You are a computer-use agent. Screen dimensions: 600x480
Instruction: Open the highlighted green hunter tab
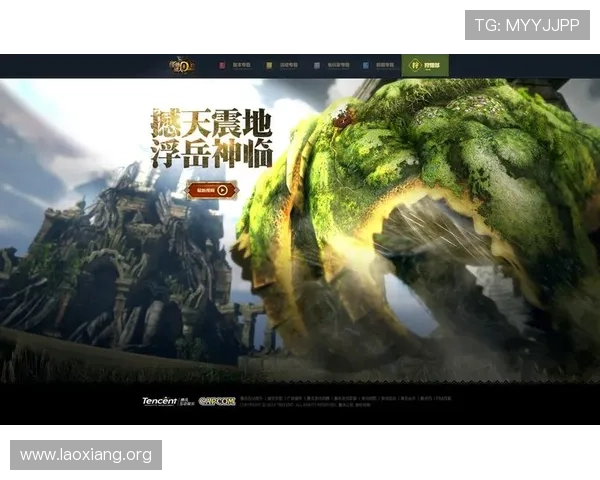click(425, 65)
